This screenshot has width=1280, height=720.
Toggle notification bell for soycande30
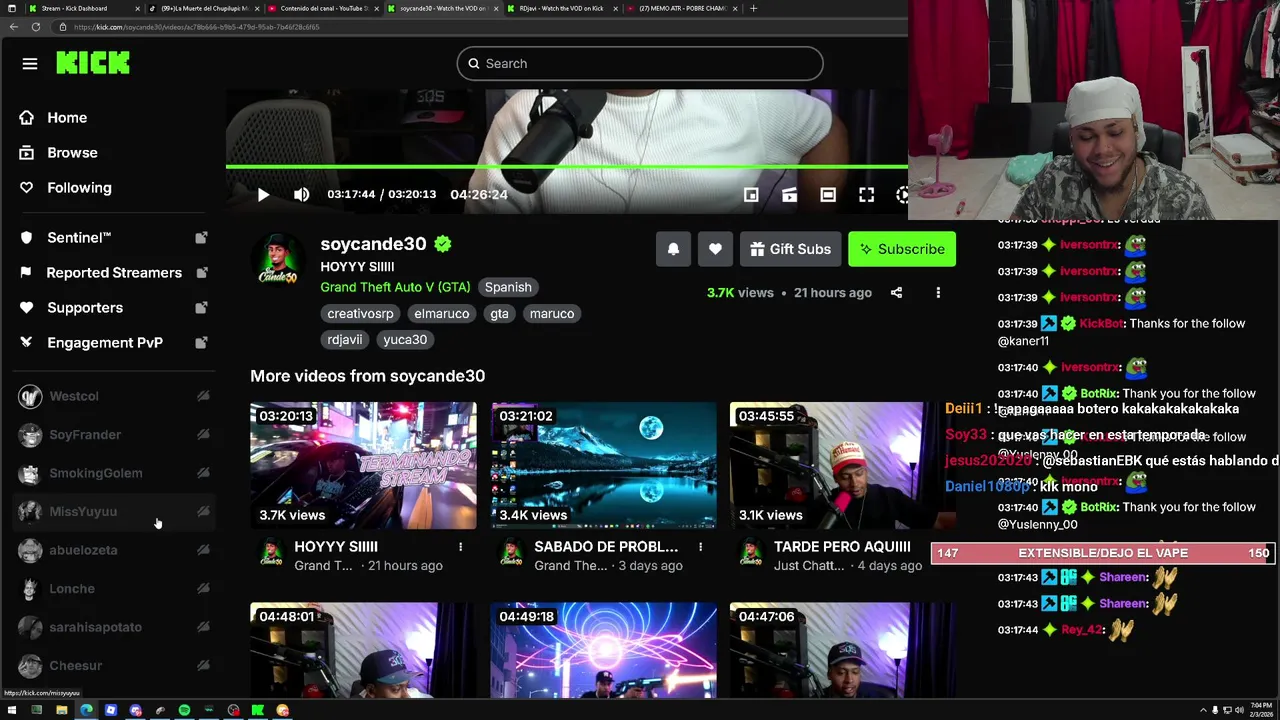(673, 249)
